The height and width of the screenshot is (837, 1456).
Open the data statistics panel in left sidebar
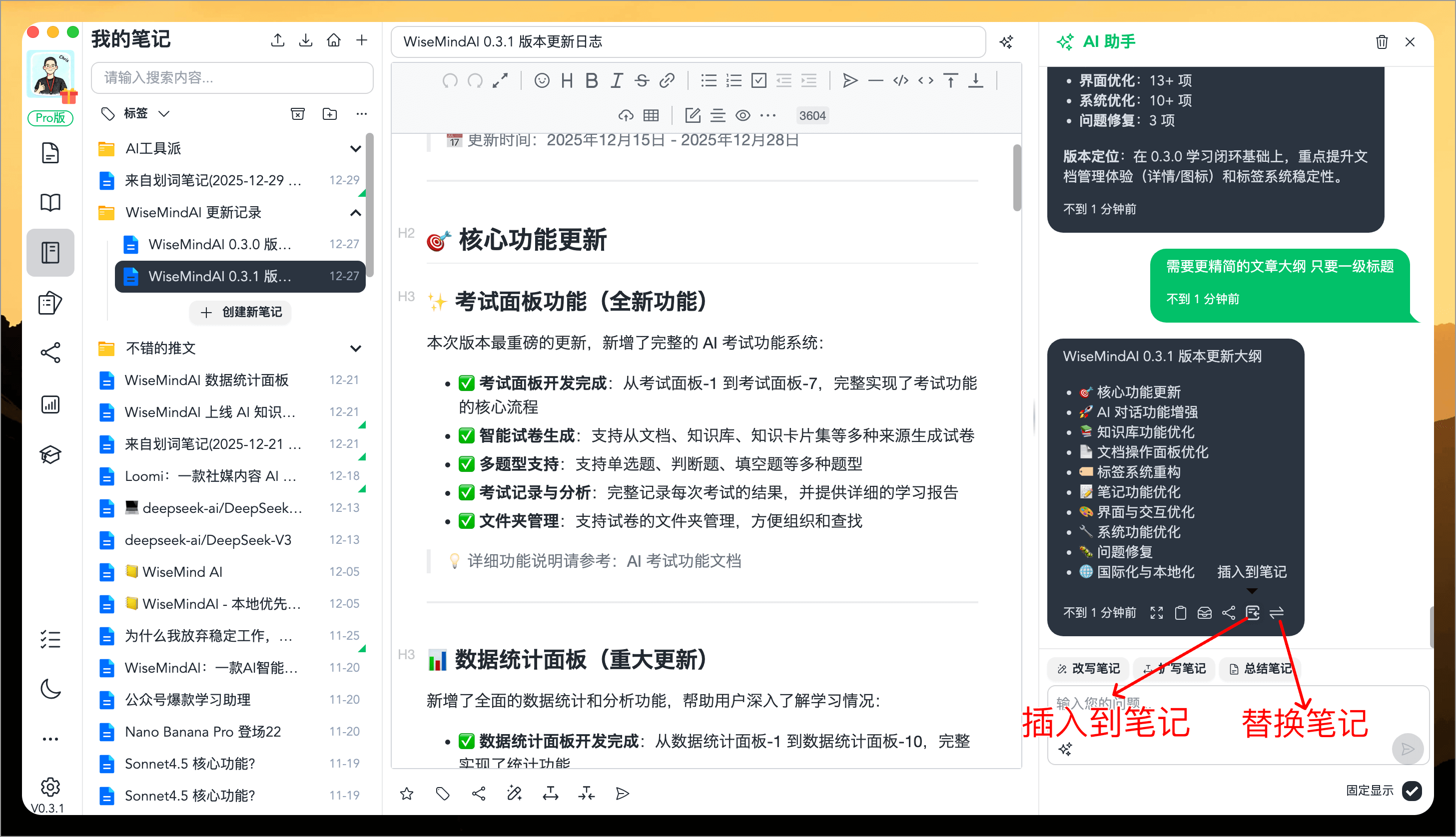pyautogui.click(x=50, y=404)
